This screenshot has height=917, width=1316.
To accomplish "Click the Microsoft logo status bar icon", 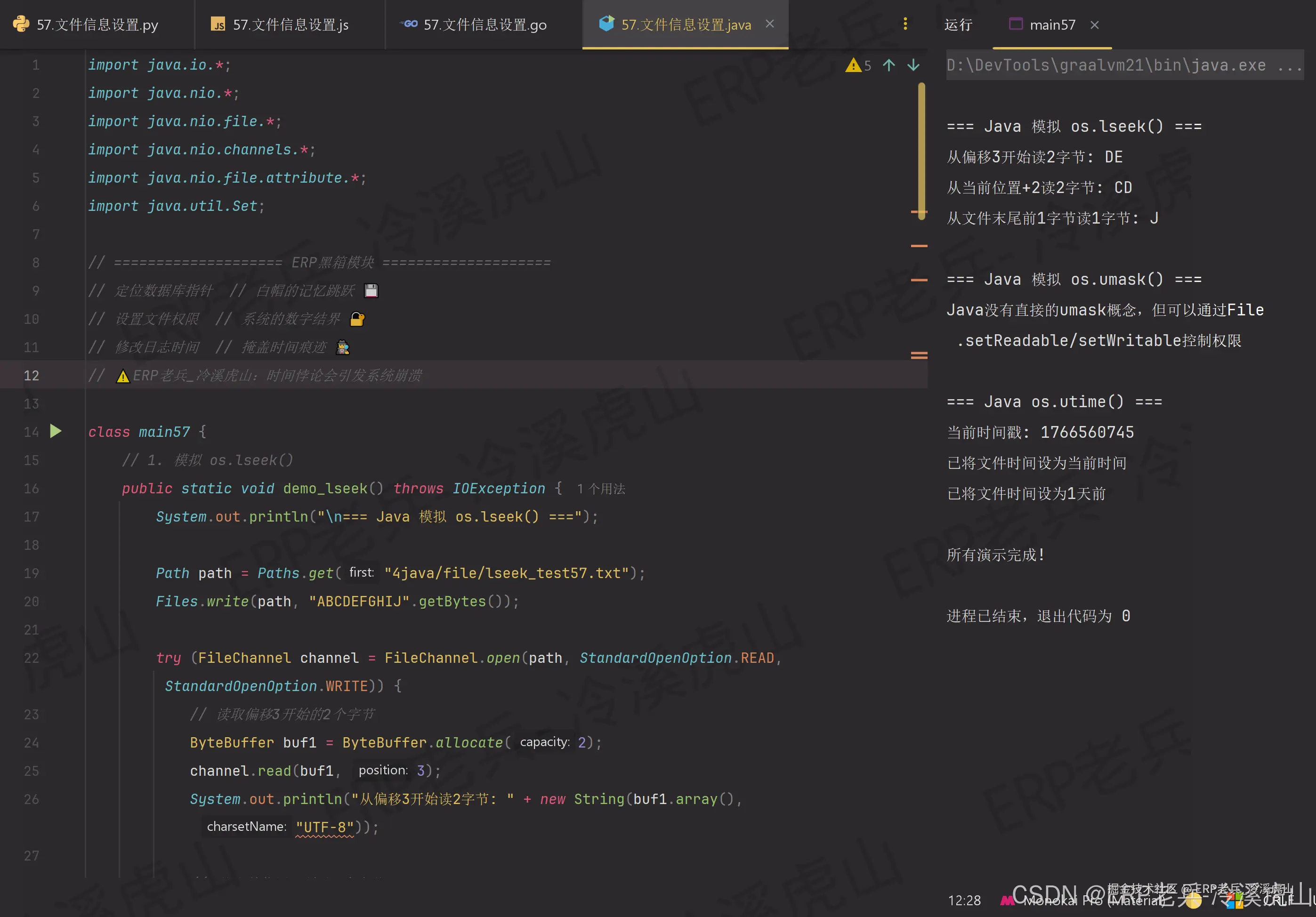I will pyautogui.click(x=1235, y=901).
